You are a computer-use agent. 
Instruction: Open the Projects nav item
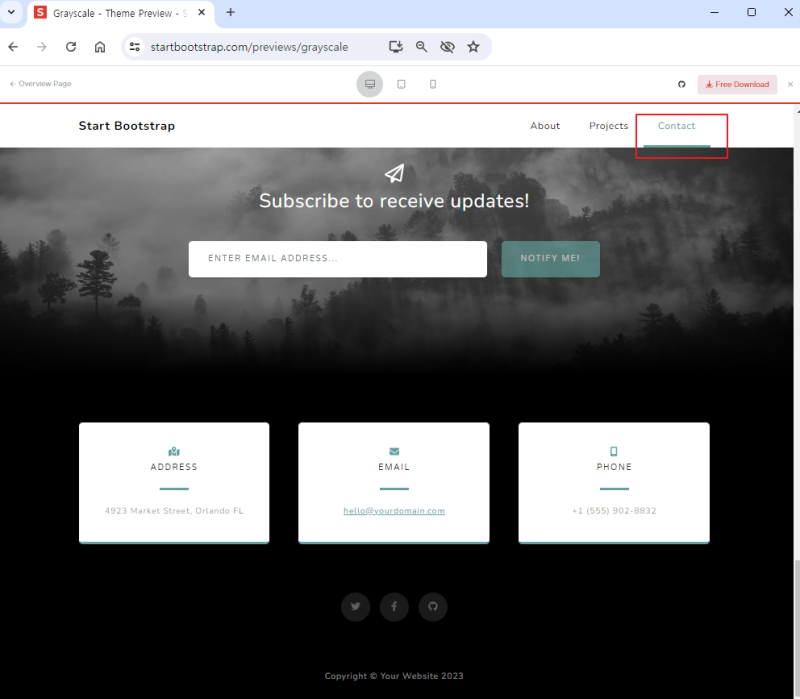click(x=608, y=126)
